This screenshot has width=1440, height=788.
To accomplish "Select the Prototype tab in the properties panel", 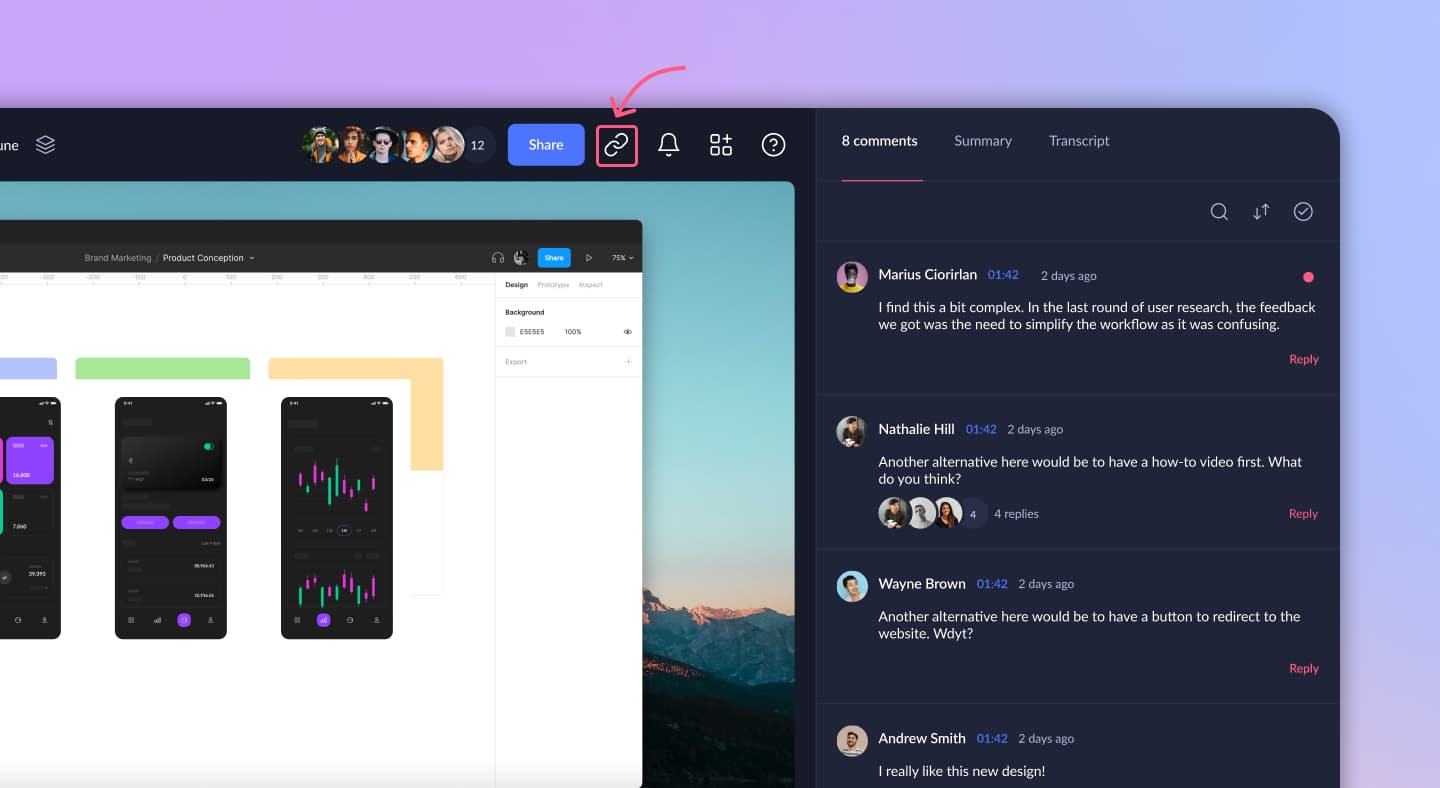I will (x=553, y=285).
